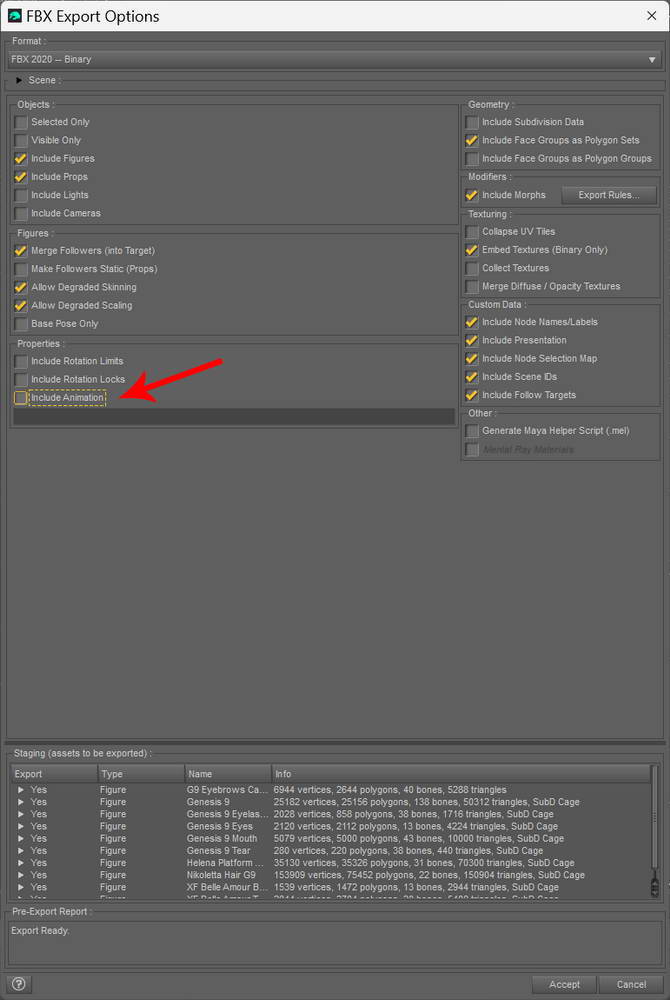Click the empty Properties input bar
Viewport: 670px width, 1000px height.
click(x=234, y=416)
